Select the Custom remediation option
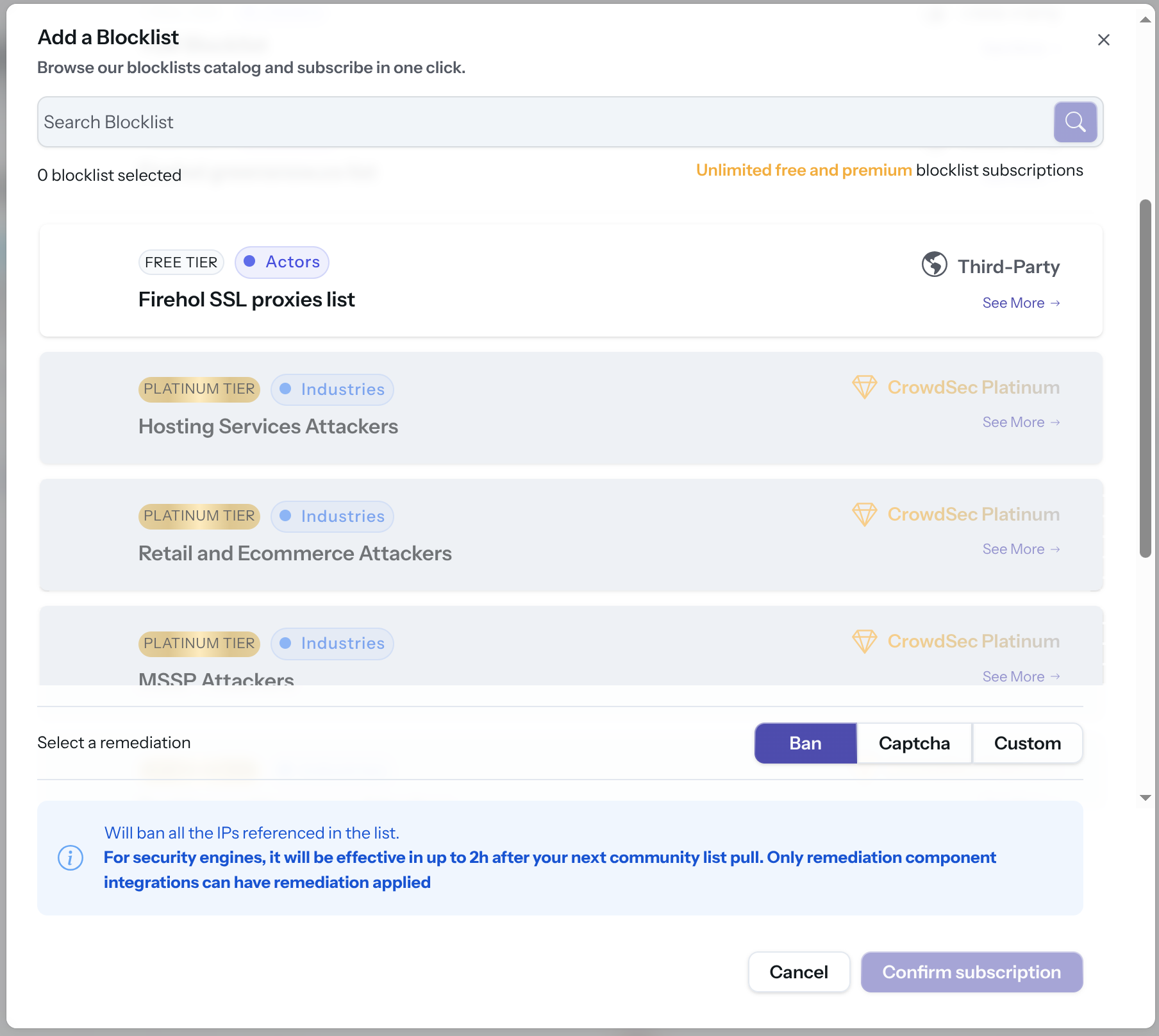Viewport: 1159px width, 1036px height. [1027, 743]
